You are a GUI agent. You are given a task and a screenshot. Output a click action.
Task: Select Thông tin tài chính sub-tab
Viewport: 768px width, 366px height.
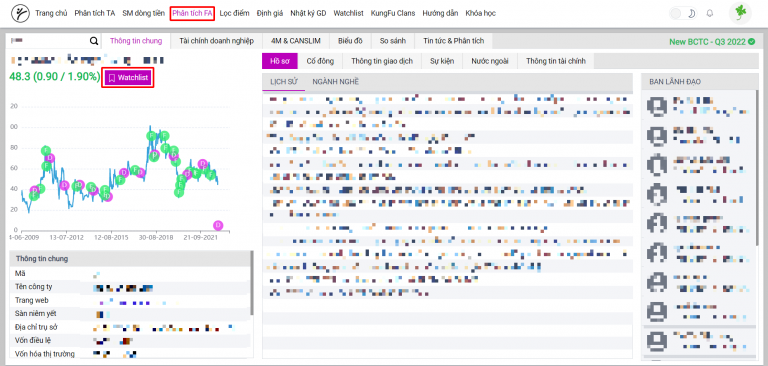coord(556,61)
